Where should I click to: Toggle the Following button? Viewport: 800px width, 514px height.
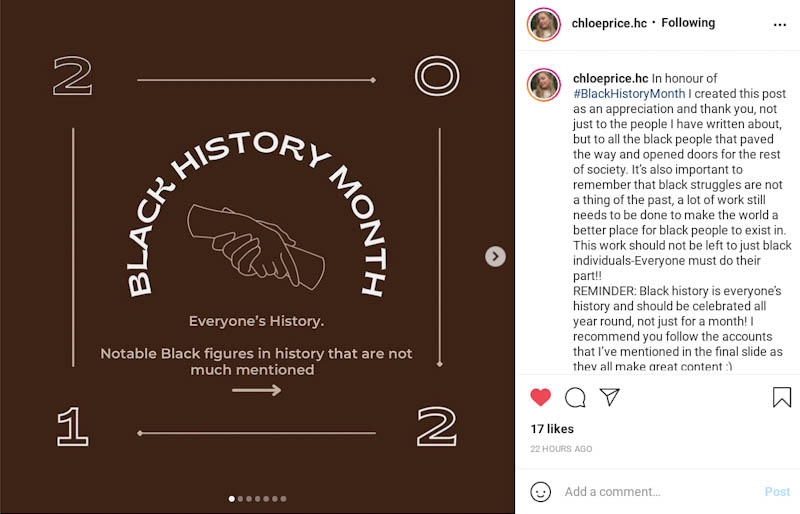point(687,23)
